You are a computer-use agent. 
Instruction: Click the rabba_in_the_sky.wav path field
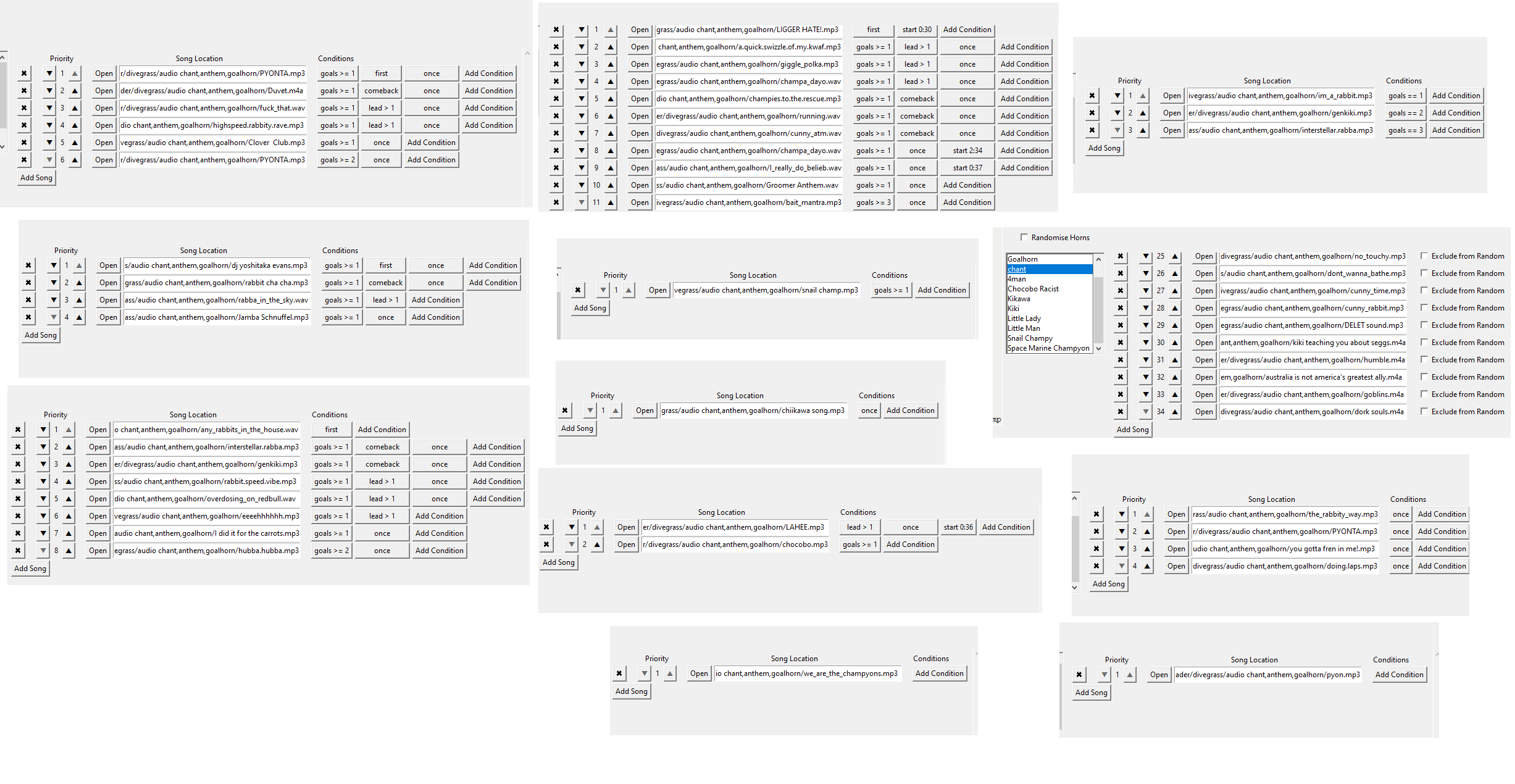click(x=217, y=300)
